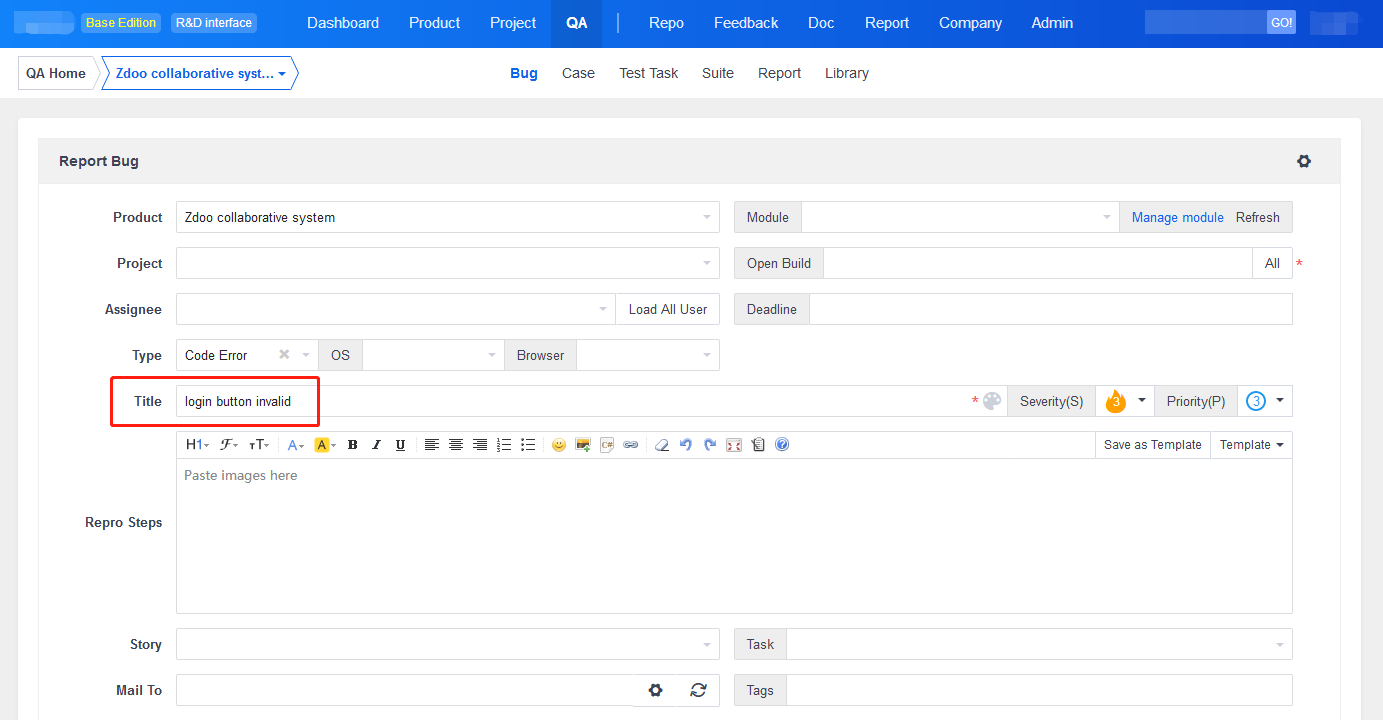
Task: Switch to the Test Task tab
Action: pos(648,73)
